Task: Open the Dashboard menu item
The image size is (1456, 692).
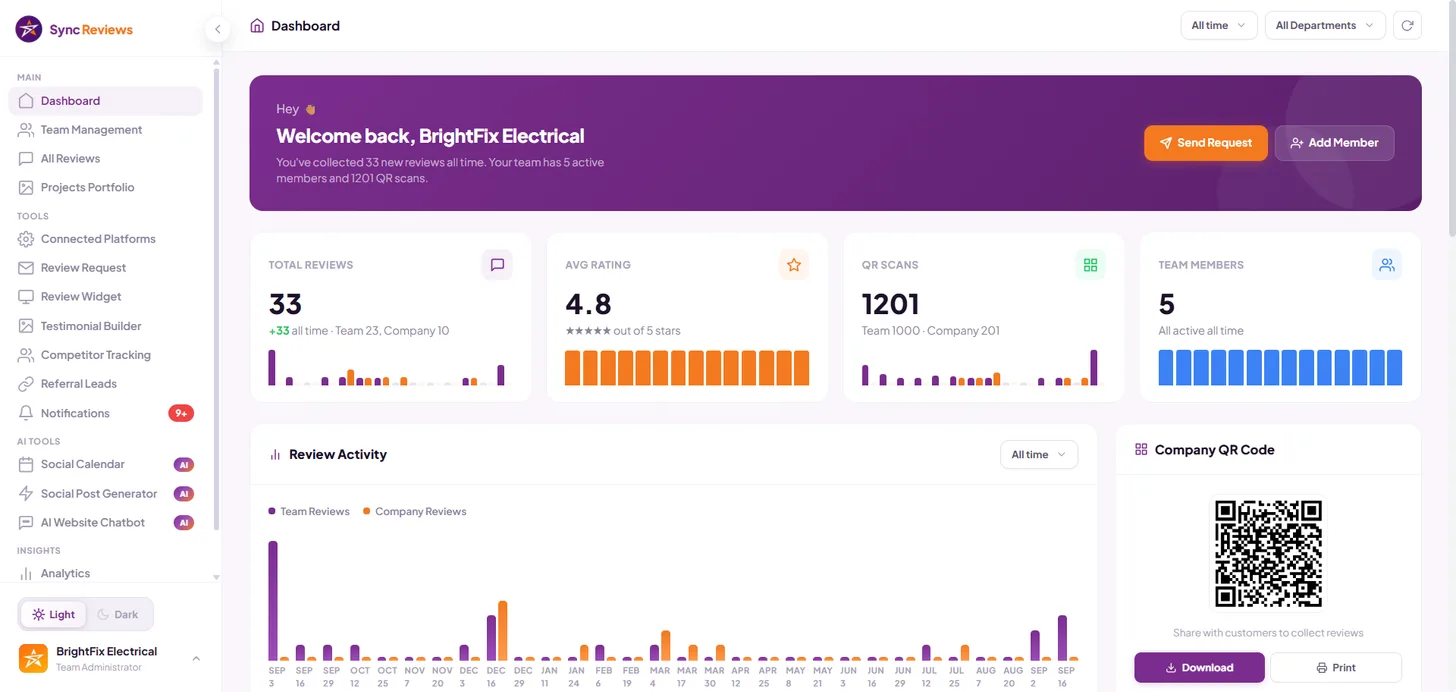Action: point(105,101)
